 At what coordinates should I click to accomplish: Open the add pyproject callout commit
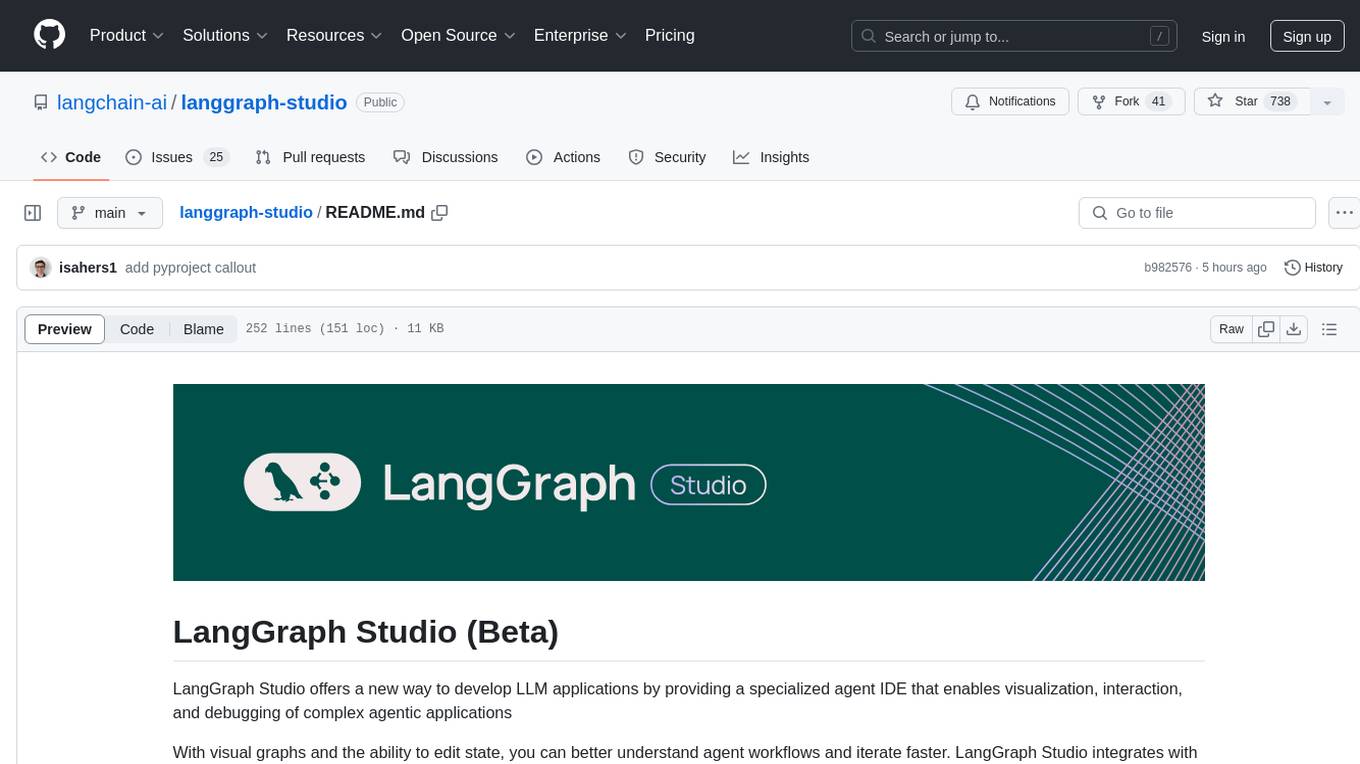click(x=191, y=268)
